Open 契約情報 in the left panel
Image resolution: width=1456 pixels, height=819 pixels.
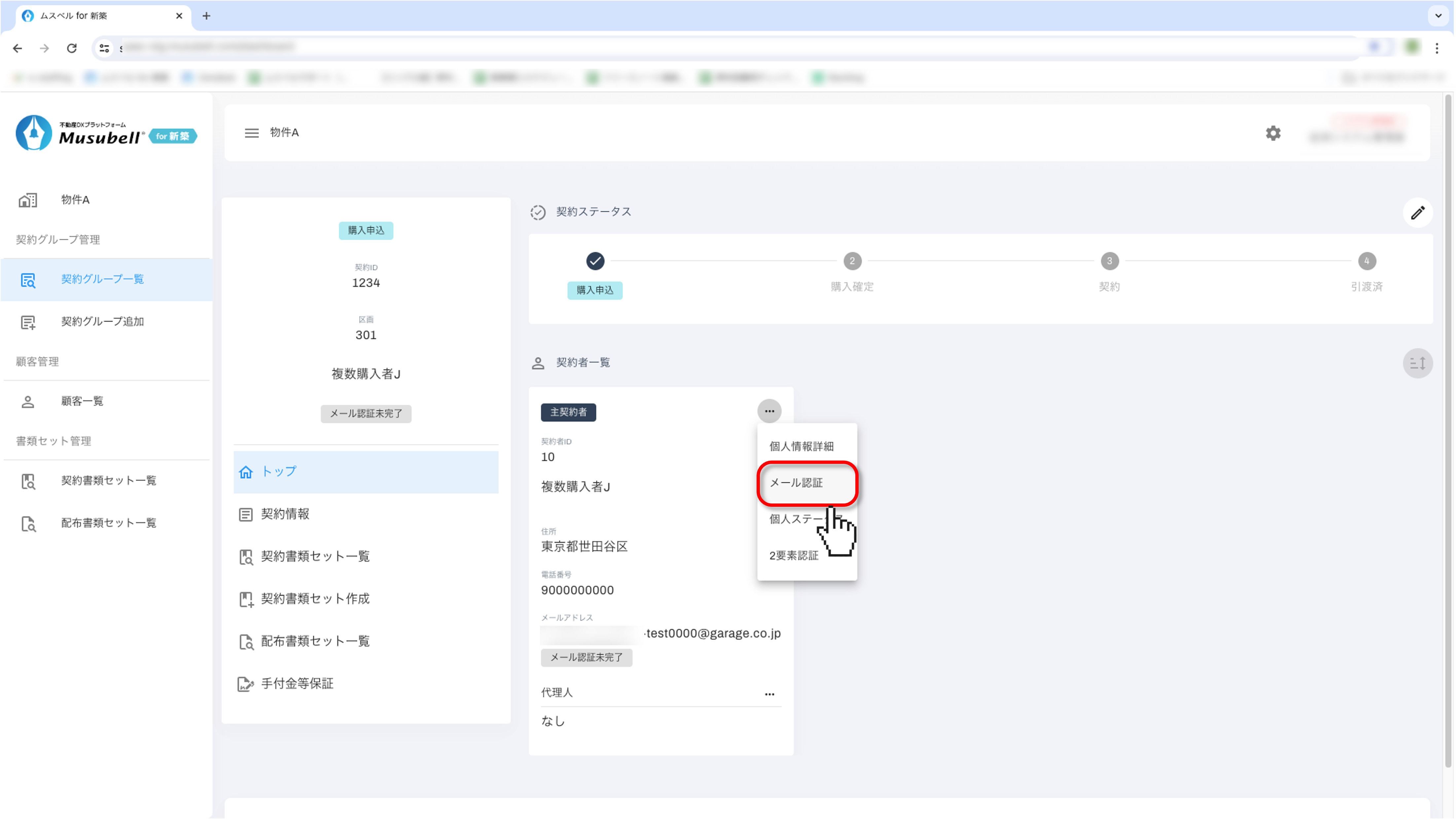pyautogui.click(x=285, y=514)
